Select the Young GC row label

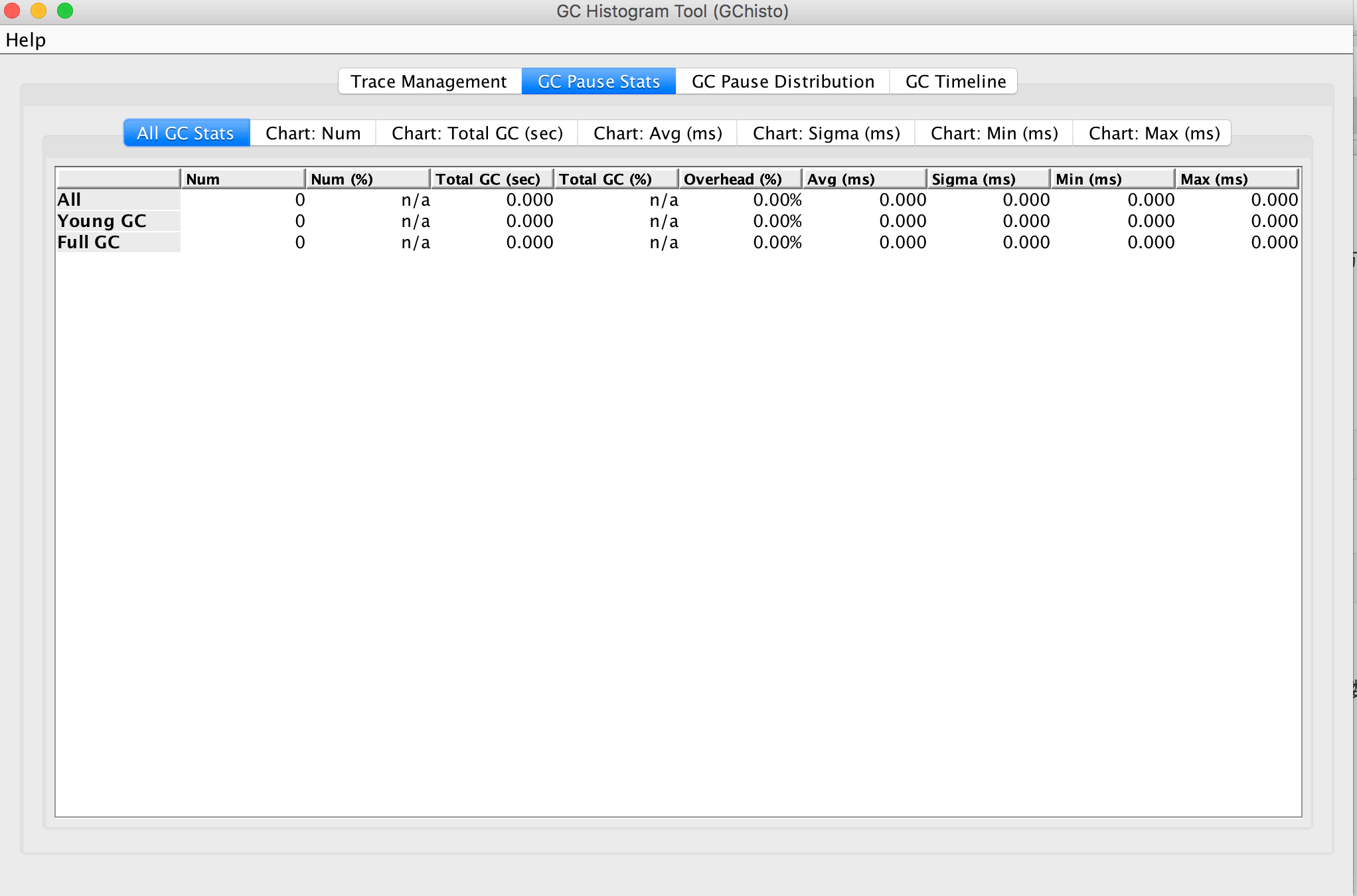tap(102, 221)
